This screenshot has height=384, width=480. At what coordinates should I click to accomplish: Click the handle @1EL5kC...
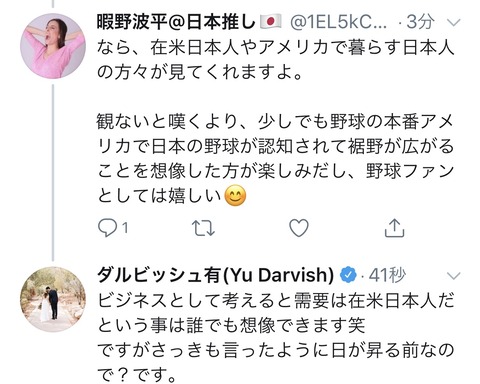coord(338,22)
